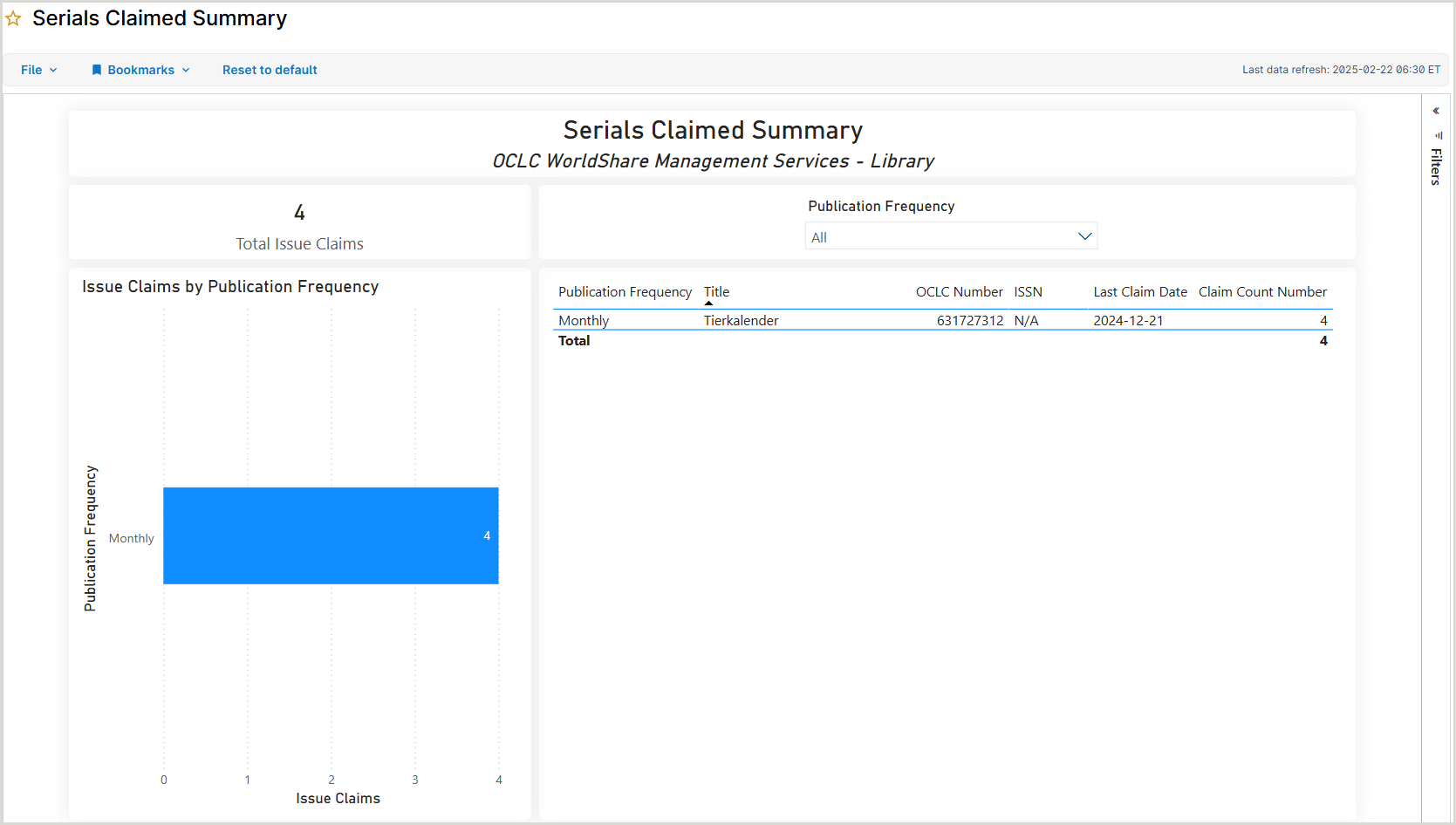This screenshot has width=1456, height=825.
Task: Click Reset to default
Action: [x=270, y=70]
